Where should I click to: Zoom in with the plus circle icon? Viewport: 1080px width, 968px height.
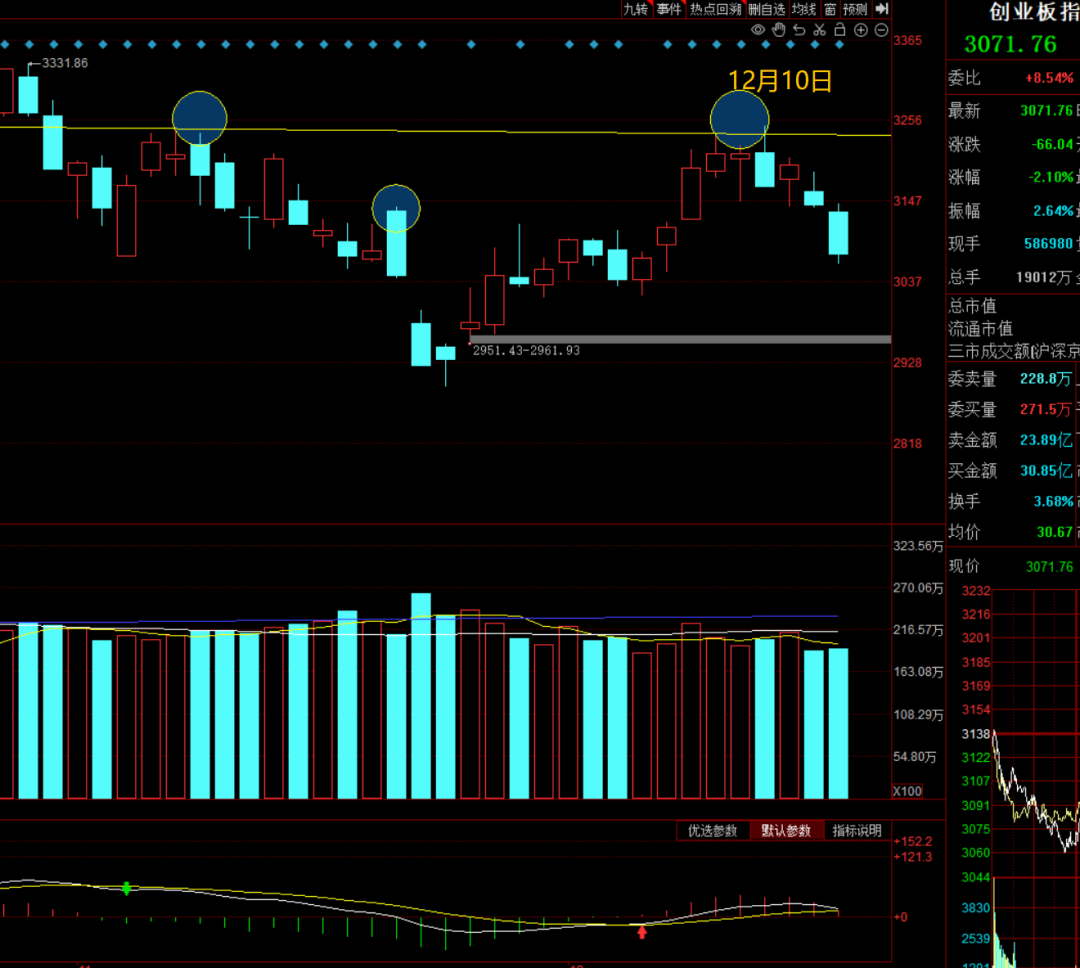(x=861, y=30)
